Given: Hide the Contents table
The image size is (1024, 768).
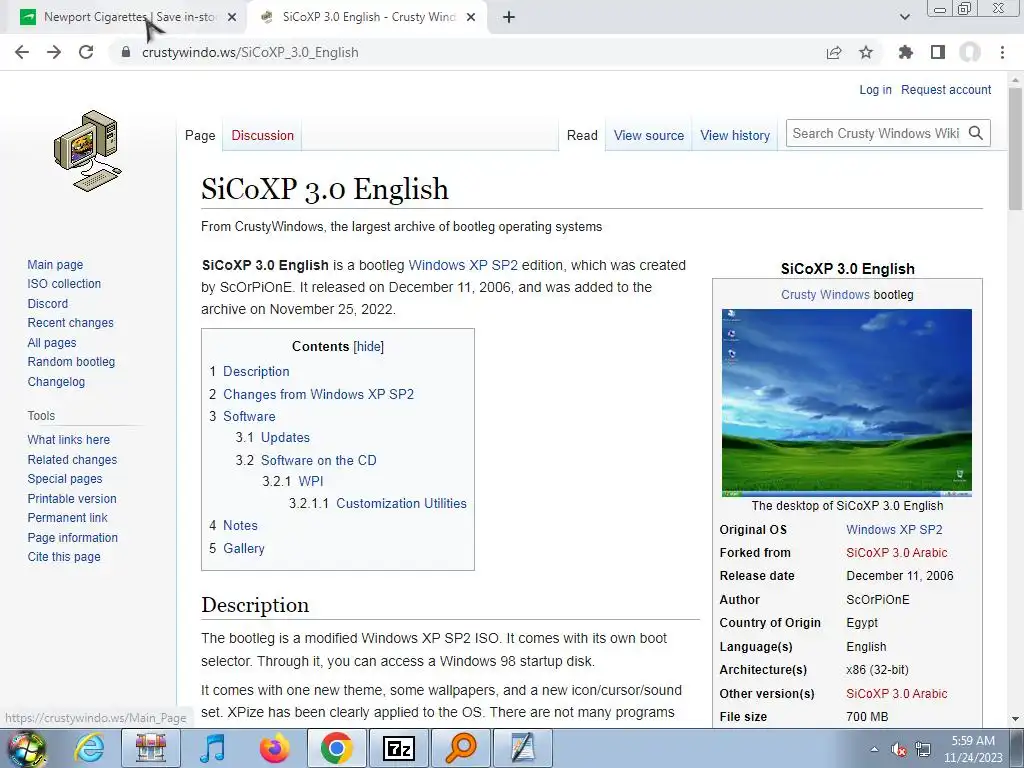Looking at the screenshot, I should pyautogui.click(x=368, y=347).
